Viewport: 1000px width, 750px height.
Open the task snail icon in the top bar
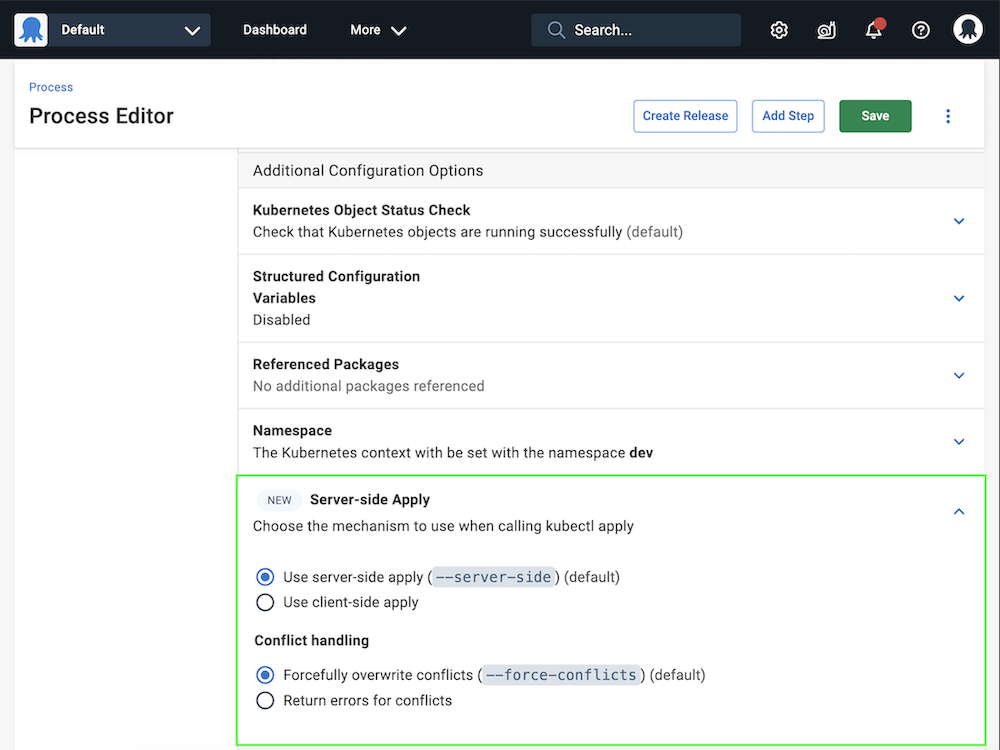point(826,30)
